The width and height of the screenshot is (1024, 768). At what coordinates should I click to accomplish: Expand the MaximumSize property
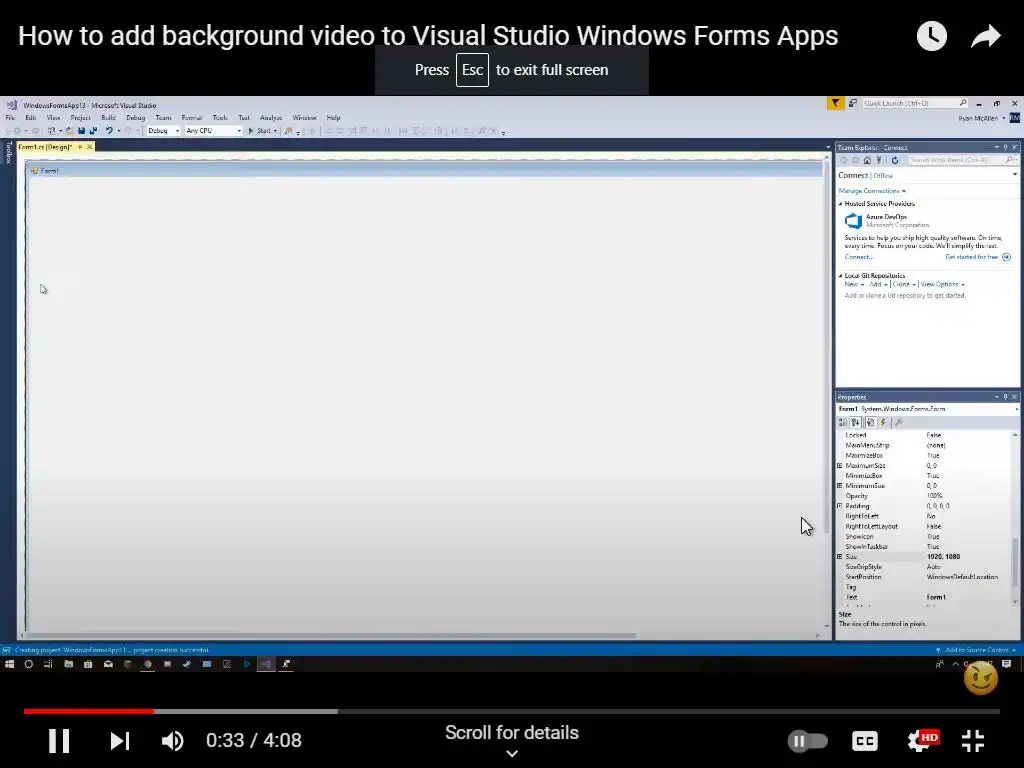pyautogui.click(x=840, y=466)
